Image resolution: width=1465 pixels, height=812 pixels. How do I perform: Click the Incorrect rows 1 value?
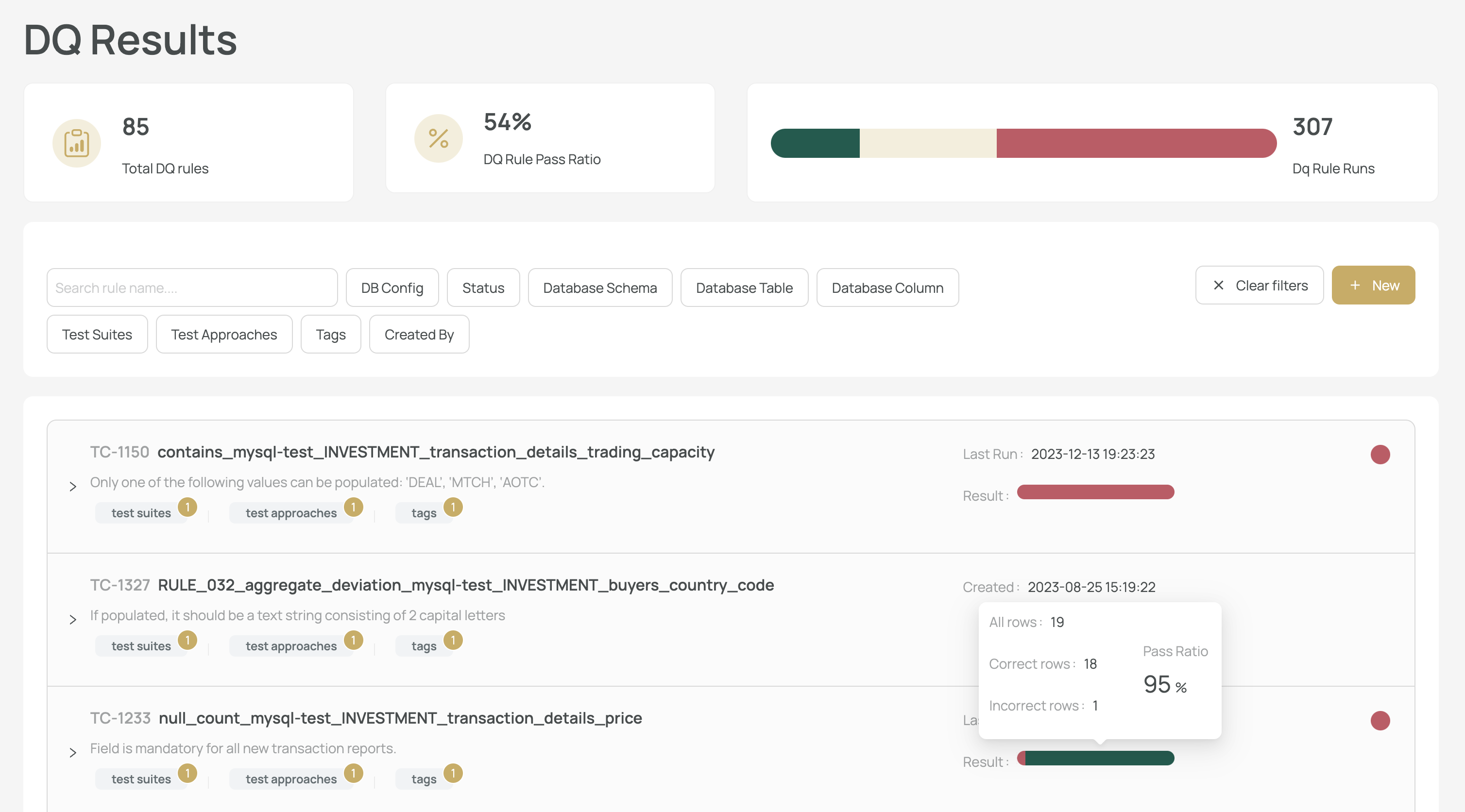click(1095, 706)
